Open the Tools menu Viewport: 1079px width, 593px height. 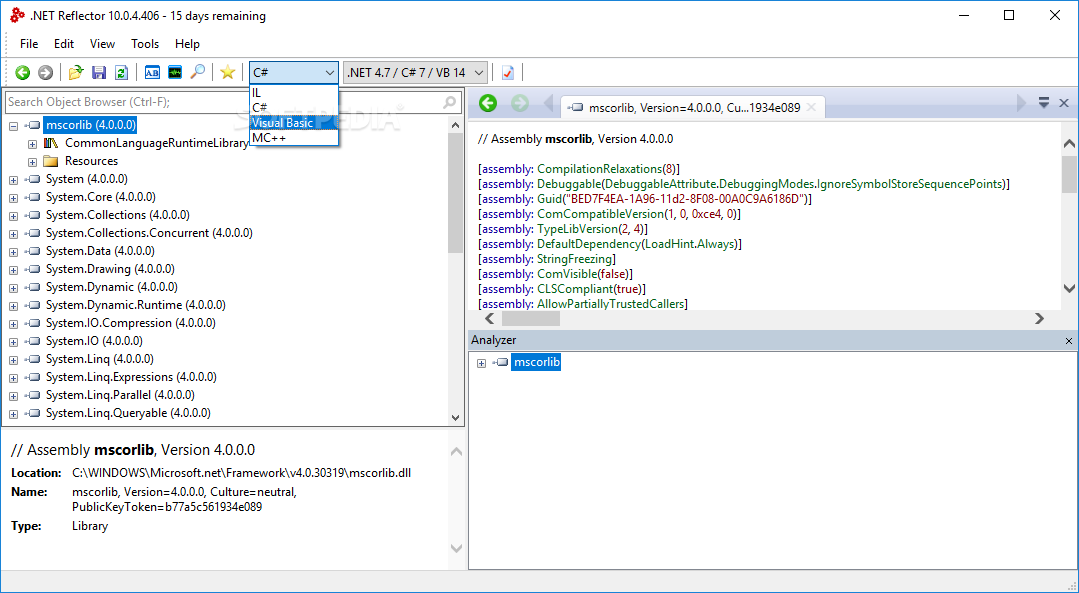coord(145,43)
